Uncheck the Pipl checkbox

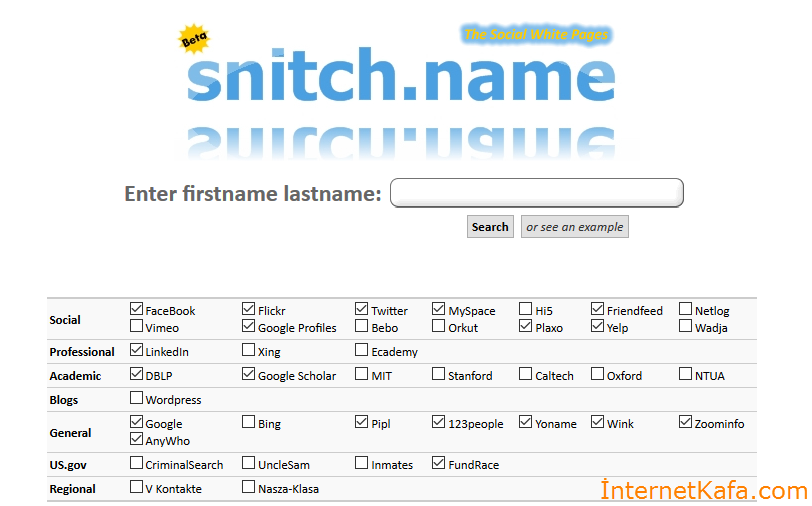pyautogui.click(x=361, y=422)
